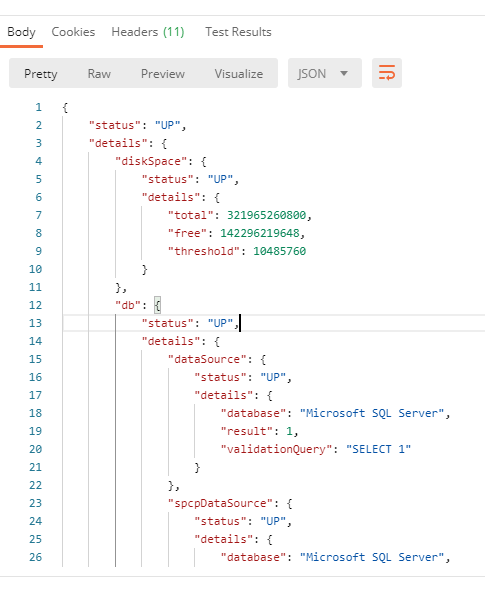This screenshot has height=605, width=485.
Task: Open the Headers (11) tab
Action: point(148,32)
